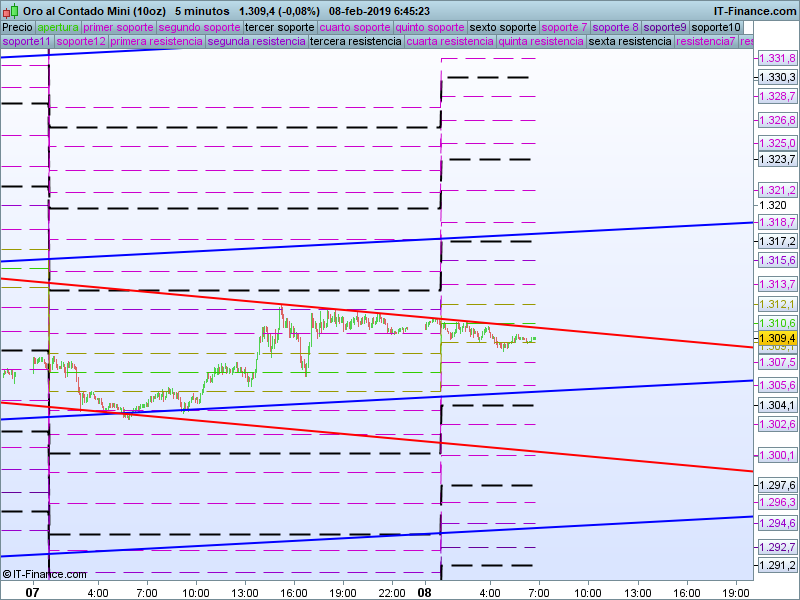The height and width of the screenshot is (600, 800).
Task: Select the apertura legend label
Action: tap(58, 27)
